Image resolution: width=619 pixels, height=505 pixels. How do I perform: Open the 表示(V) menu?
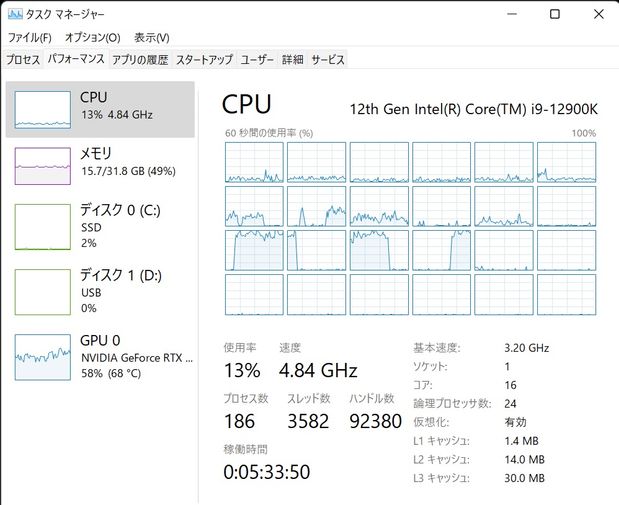pos(152,38)
